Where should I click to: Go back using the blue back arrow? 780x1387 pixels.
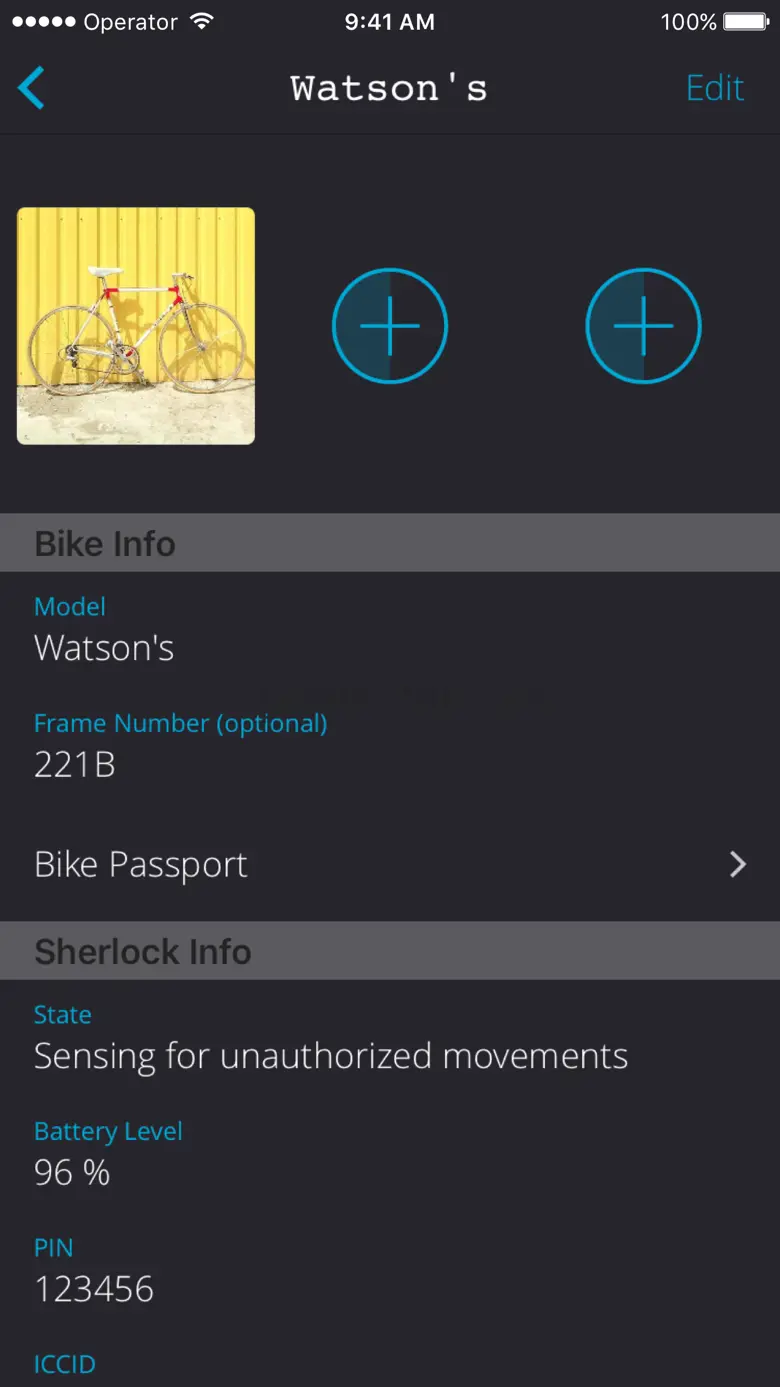pos(32,88)
